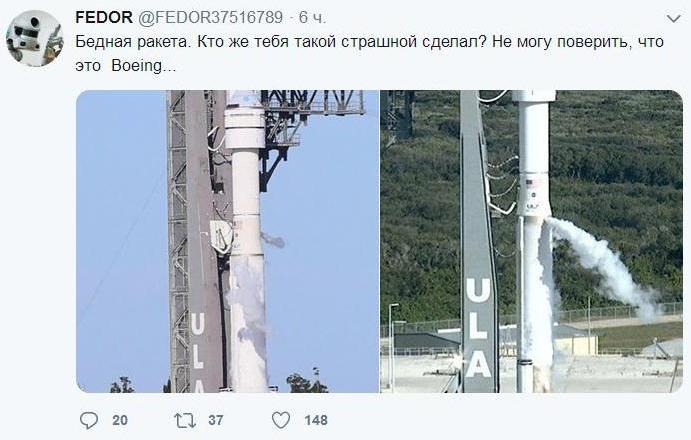691x440 pixels.
Task: Like the tweet with the heart icon
Action: (281, 420)
